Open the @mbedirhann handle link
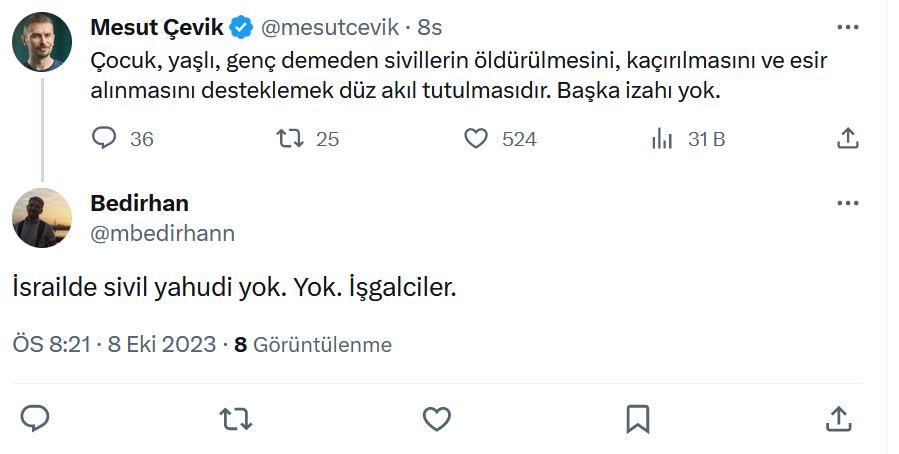 click(162, 233)
